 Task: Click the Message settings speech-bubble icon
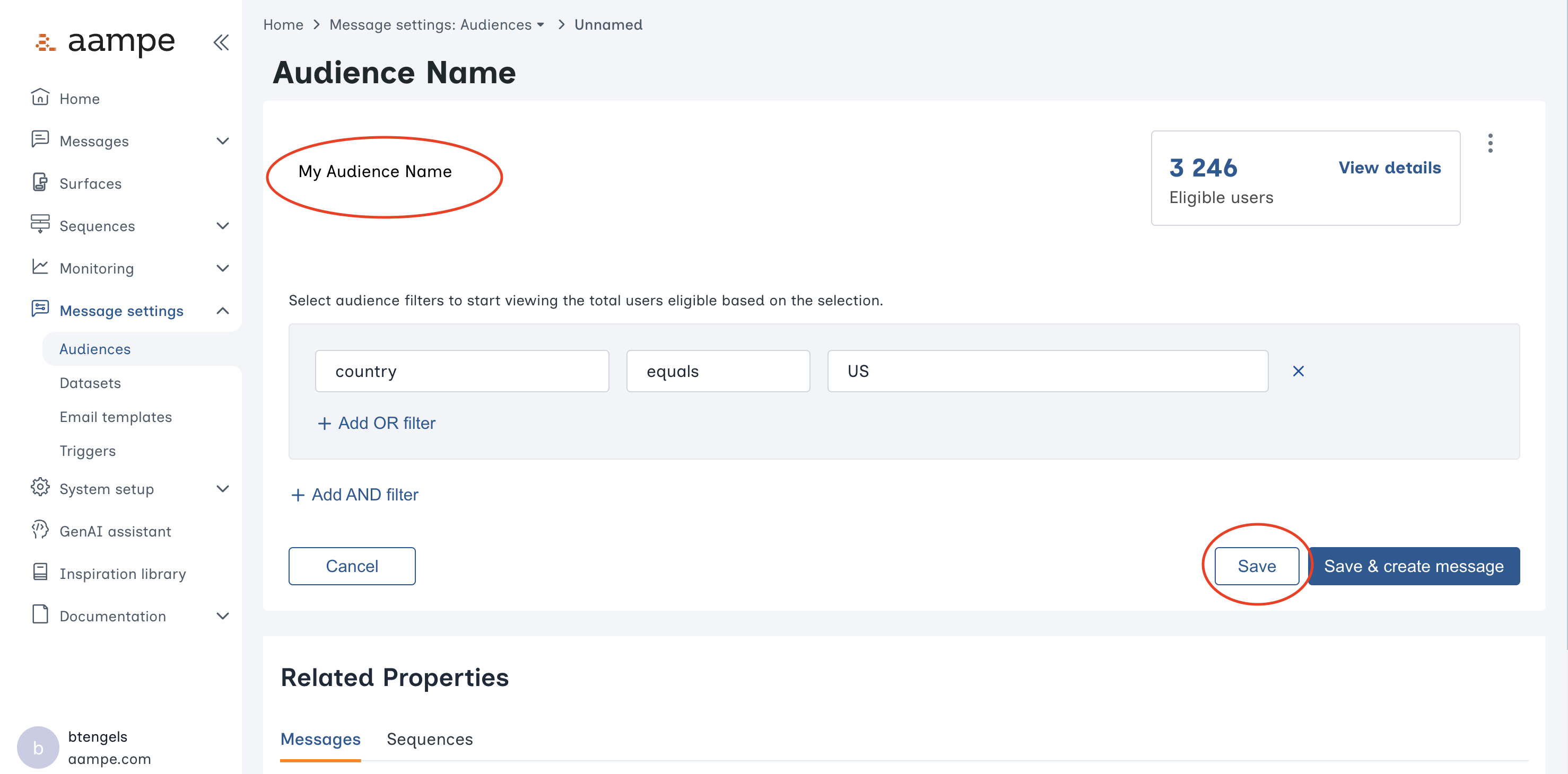pyautogui.click(x=40, y=310)
